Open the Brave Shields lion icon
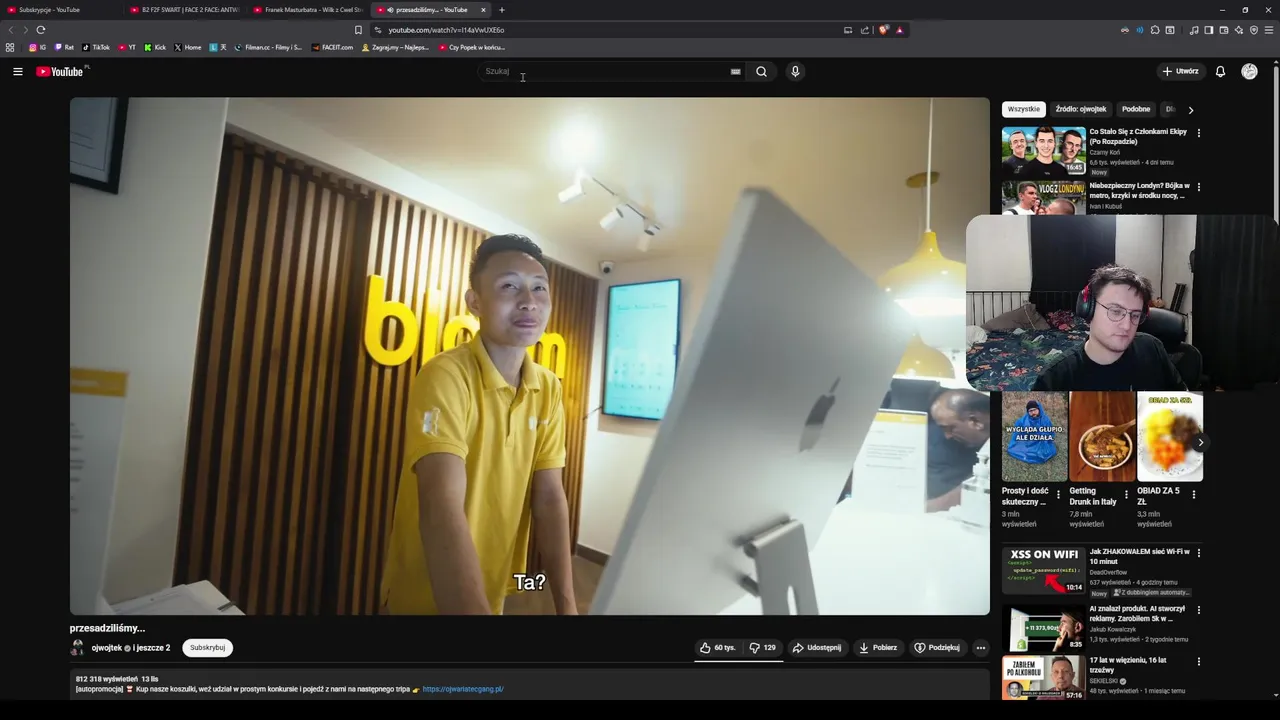This screenshot has height=720, width=1280. [x=883, y=30]
